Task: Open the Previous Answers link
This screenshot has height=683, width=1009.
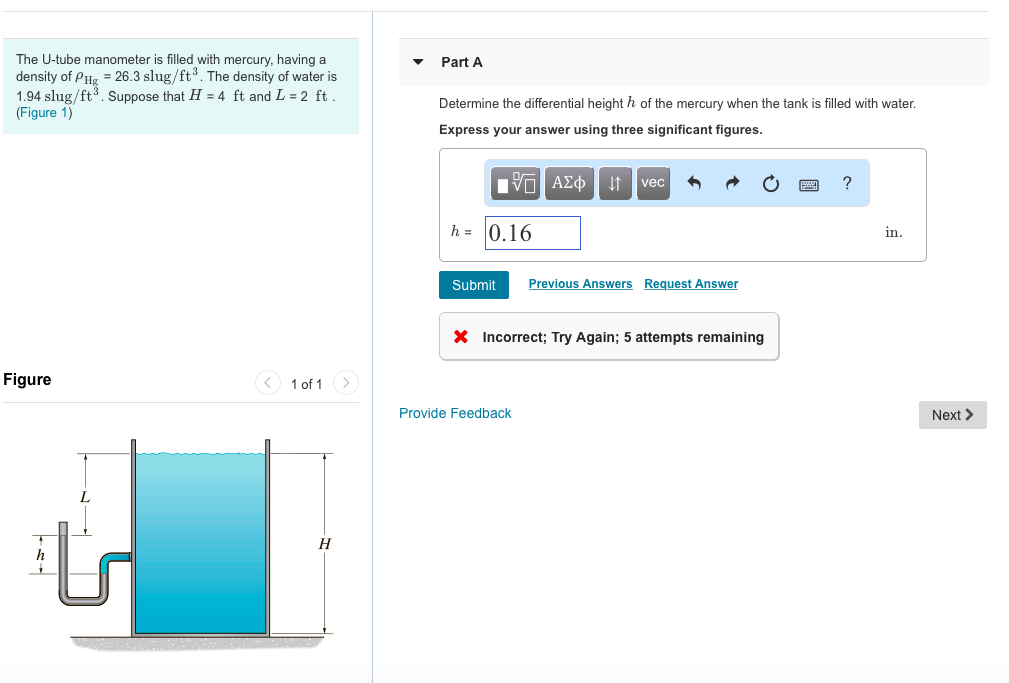Action: pos(580,283)
